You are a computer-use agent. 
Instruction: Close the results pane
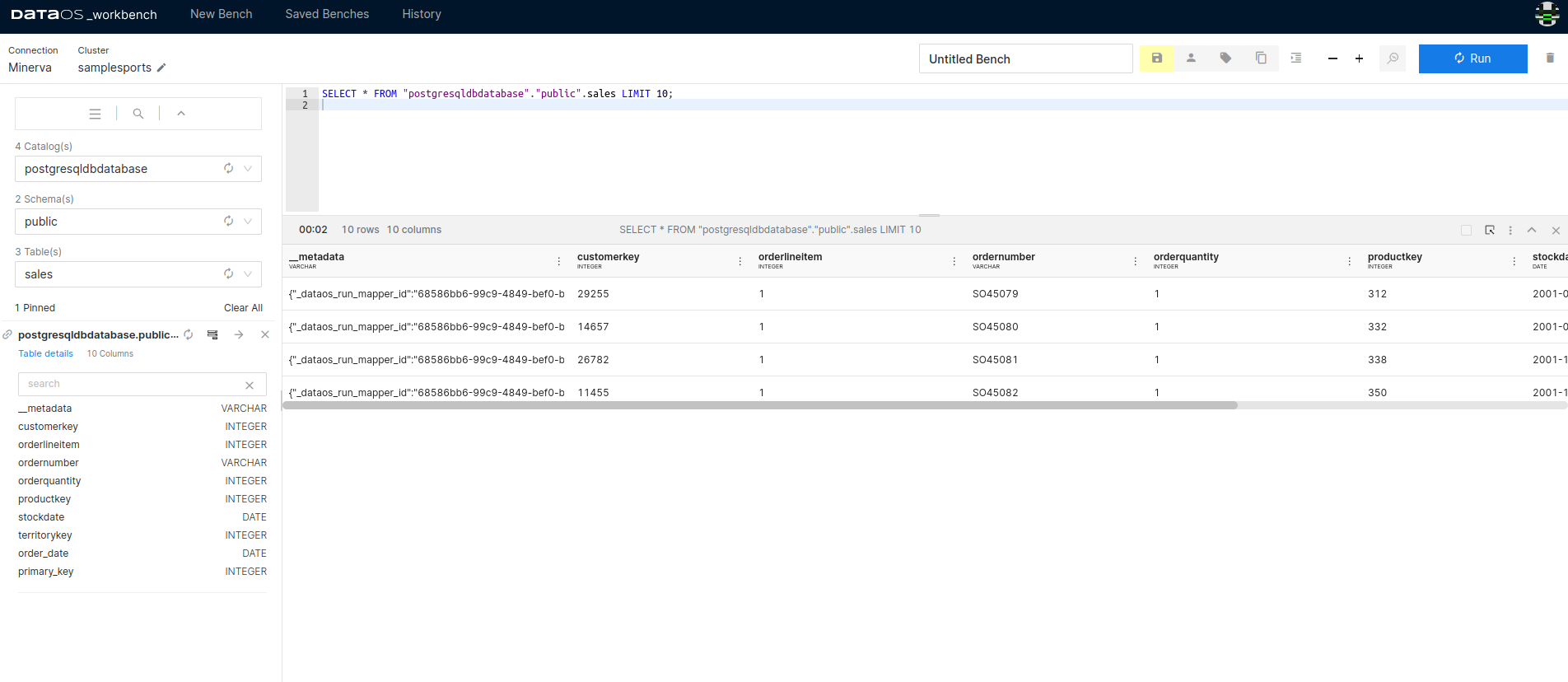pyautogui.click(x=1556, y=231)
